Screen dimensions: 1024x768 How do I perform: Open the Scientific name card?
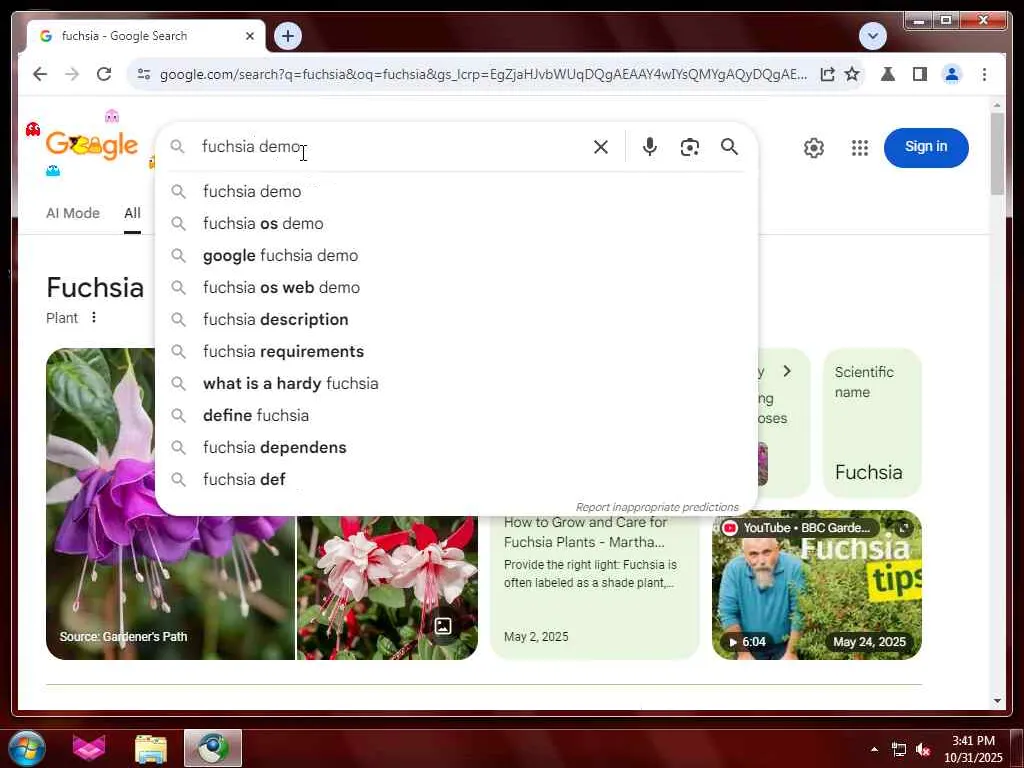(x=872, y=423)
